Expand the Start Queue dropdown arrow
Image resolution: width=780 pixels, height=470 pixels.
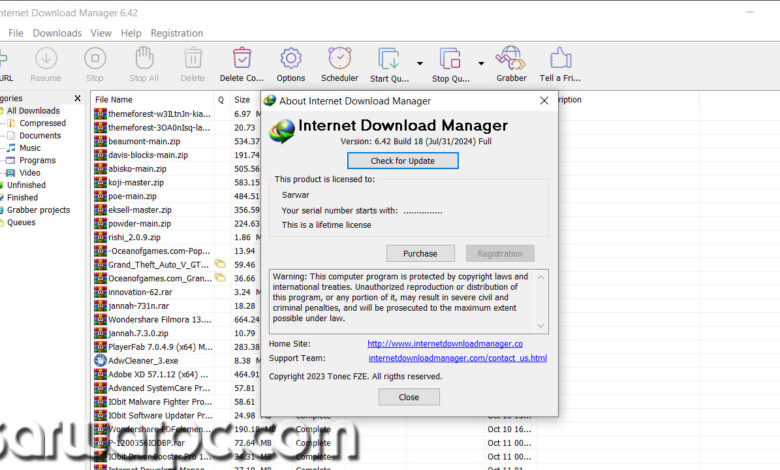[420, 63]
